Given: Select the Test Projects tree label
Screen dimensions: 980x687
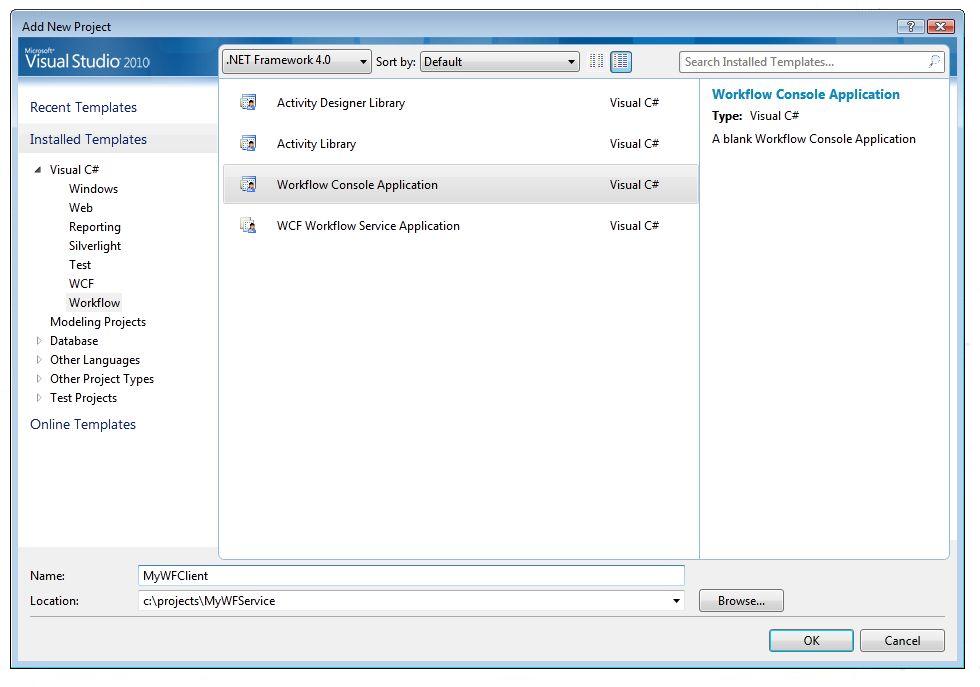Looking at the screenshot, I should [83, 398].
